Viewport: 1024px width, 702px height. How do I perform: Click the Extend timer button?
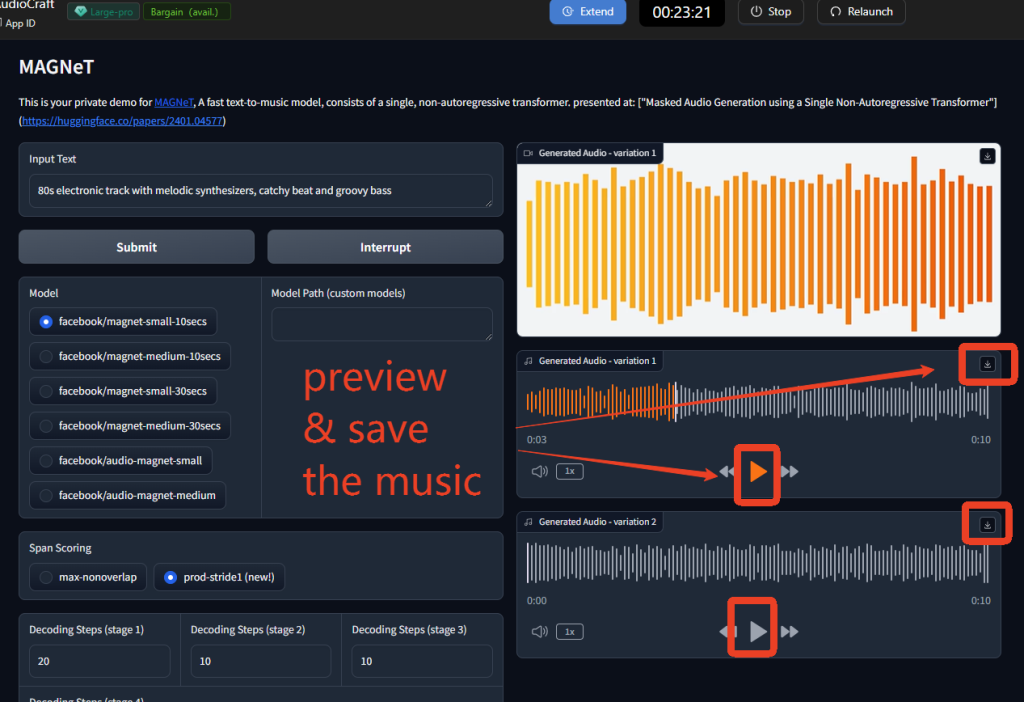click(588, 12)
